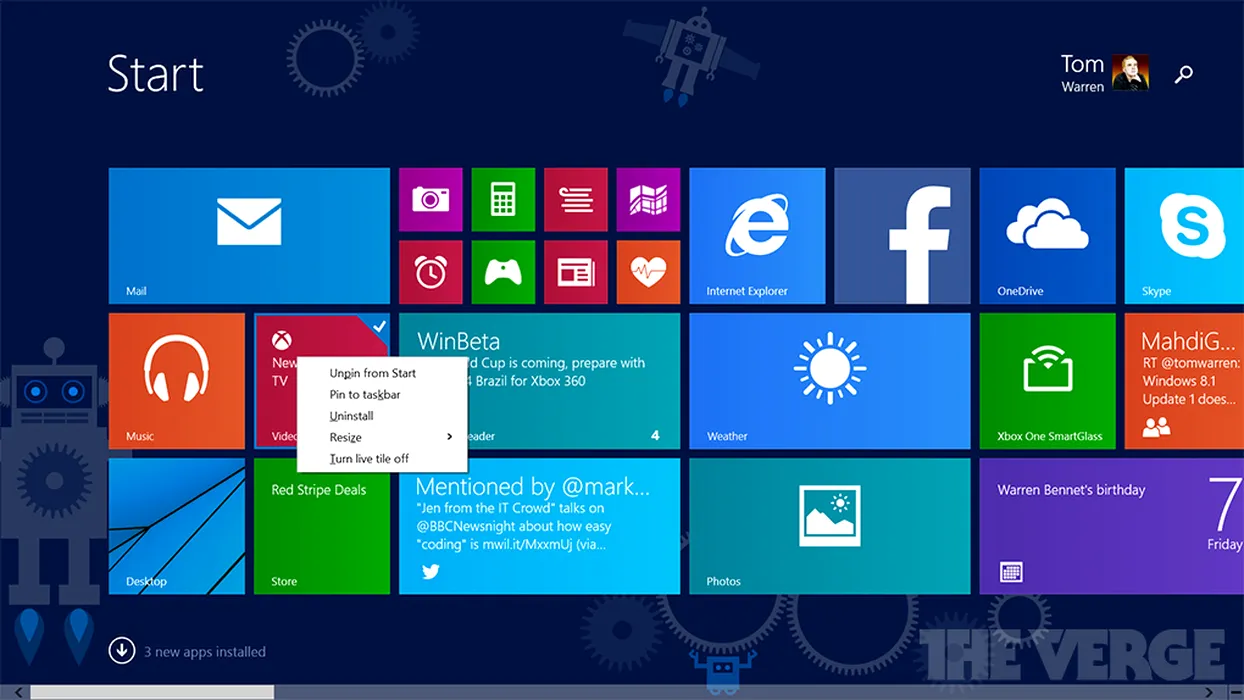This screenshot has width=1244, height=700.
Task: Show all apps with down arrow button
Action: 122,651
